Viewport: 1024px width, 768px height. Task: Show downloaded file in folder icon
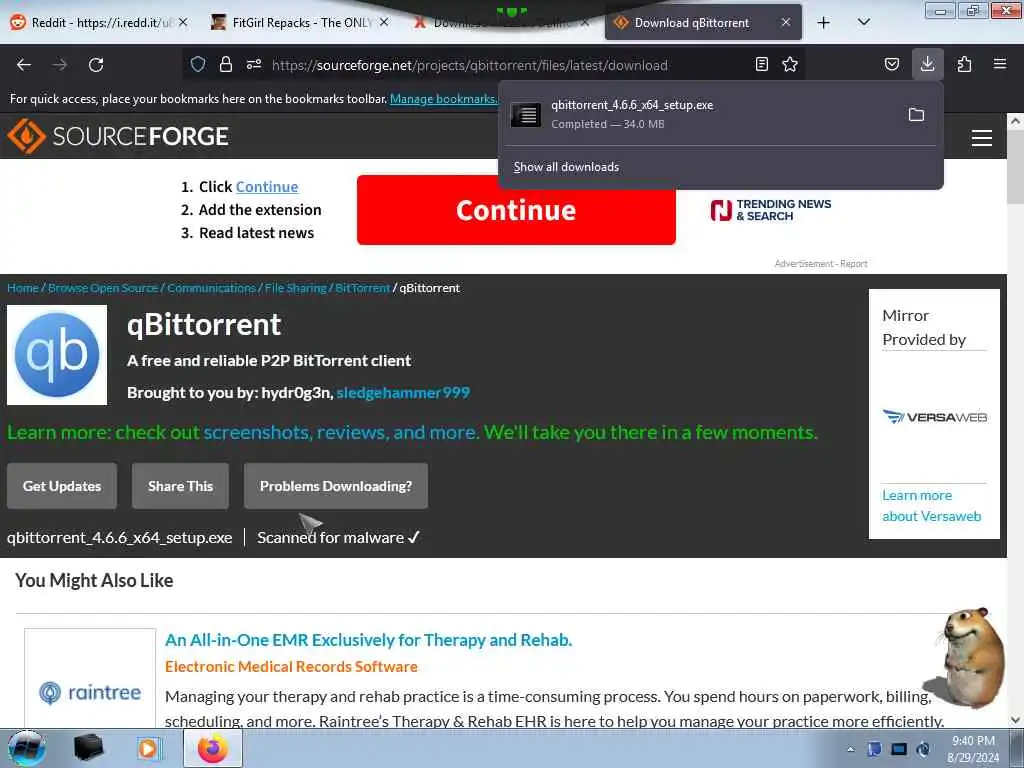point(916,114)
